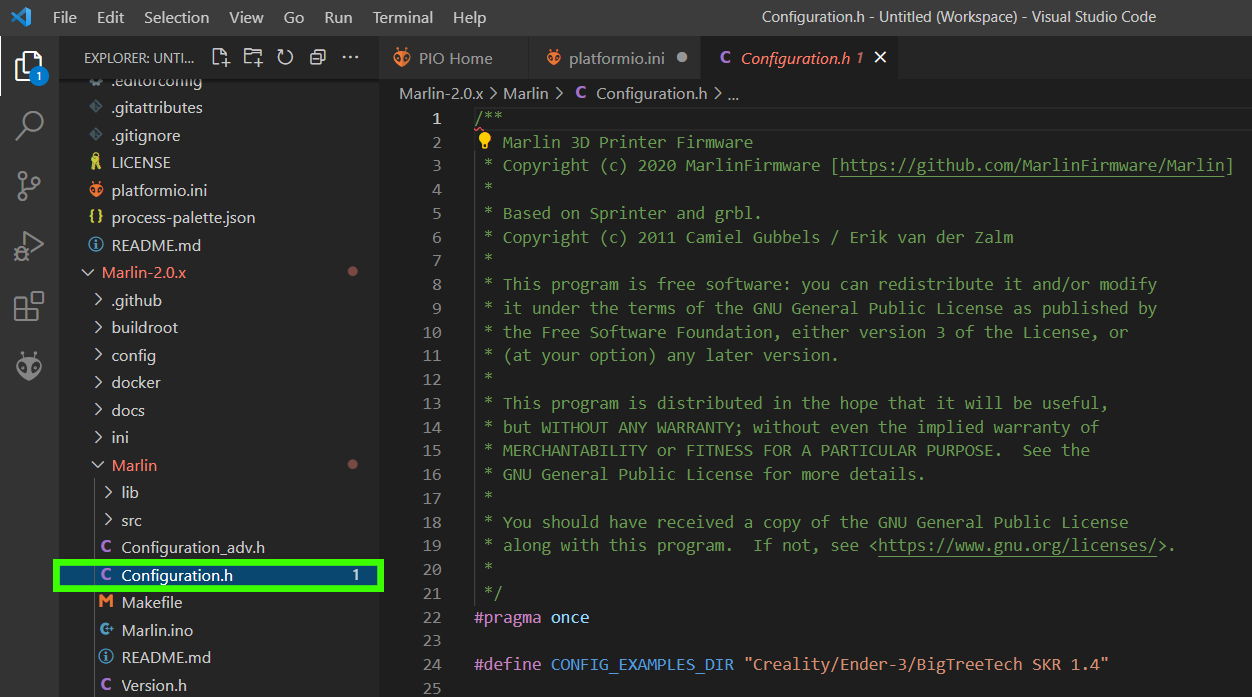Open Configuration_adv.h in the file tree

(192, 548)
